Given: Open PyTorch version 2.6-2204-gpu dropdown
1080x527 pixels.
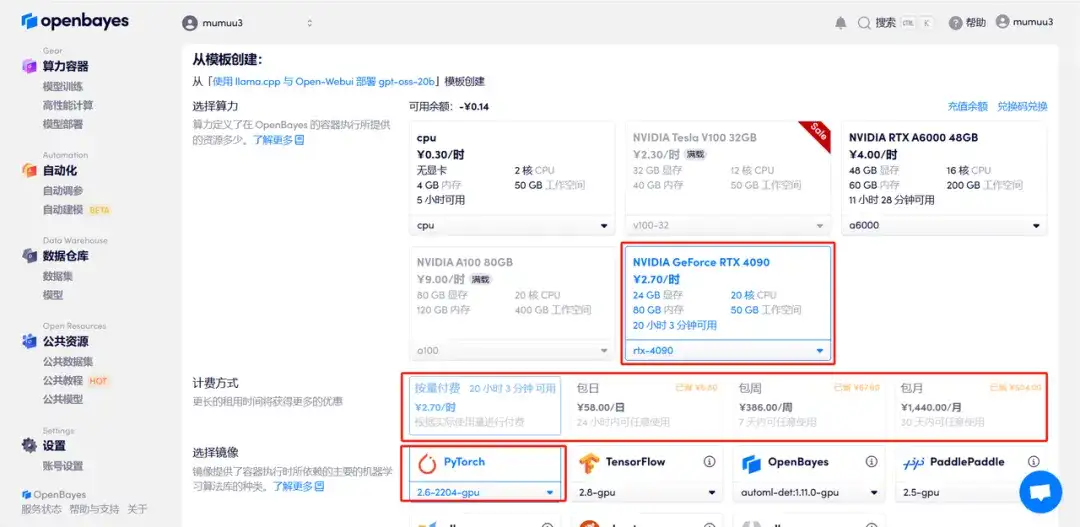Looking at the screenshot, I should coord(485,493).
